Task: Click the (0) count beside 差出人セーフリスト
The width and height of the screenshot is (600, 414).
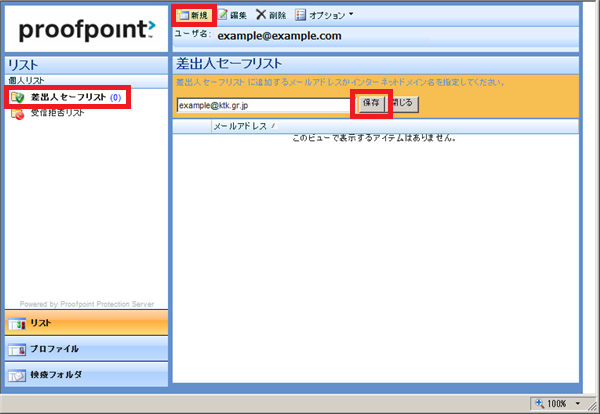Action: click(x=115, y=98)
